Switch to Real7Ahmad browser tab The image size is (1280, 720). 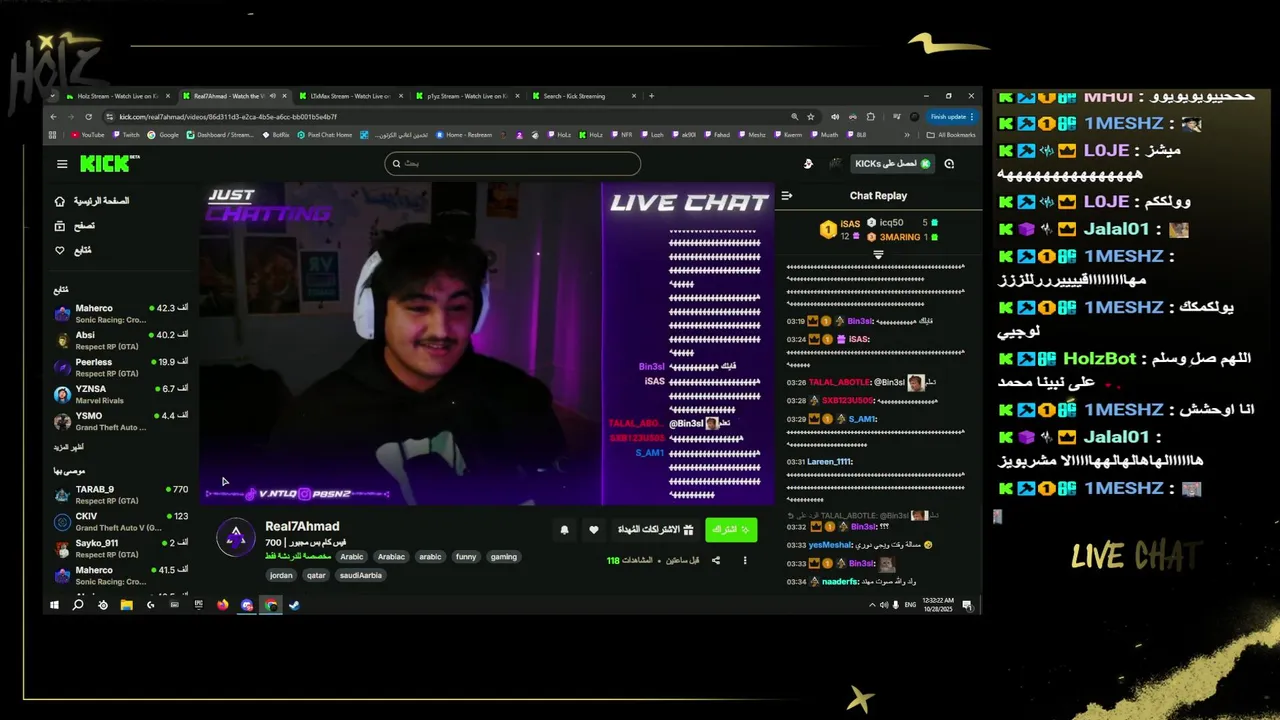click(234, 96)
